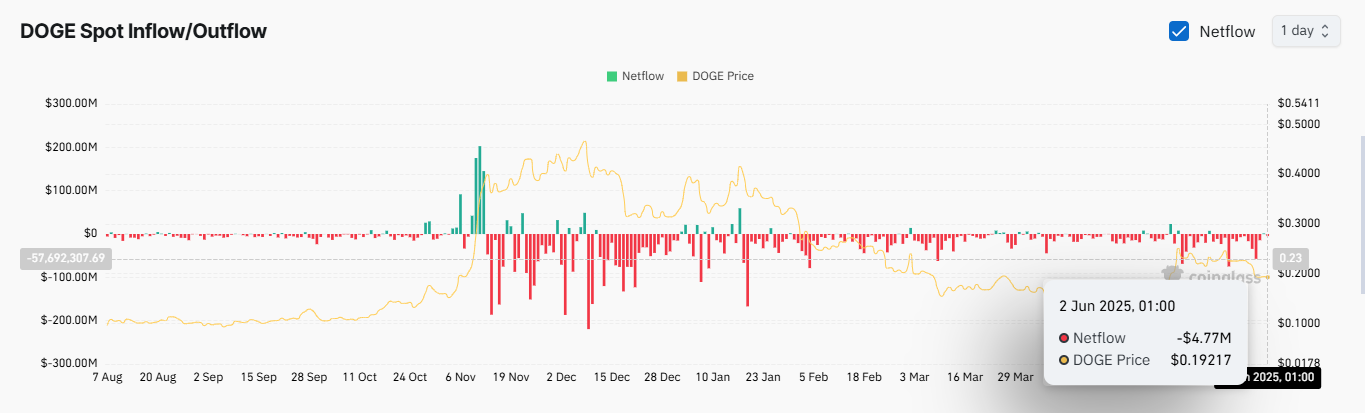This screenshot has height=413, width=1365.
Task: Click the 2 Dec date label
Action: (x=561, y=378)
